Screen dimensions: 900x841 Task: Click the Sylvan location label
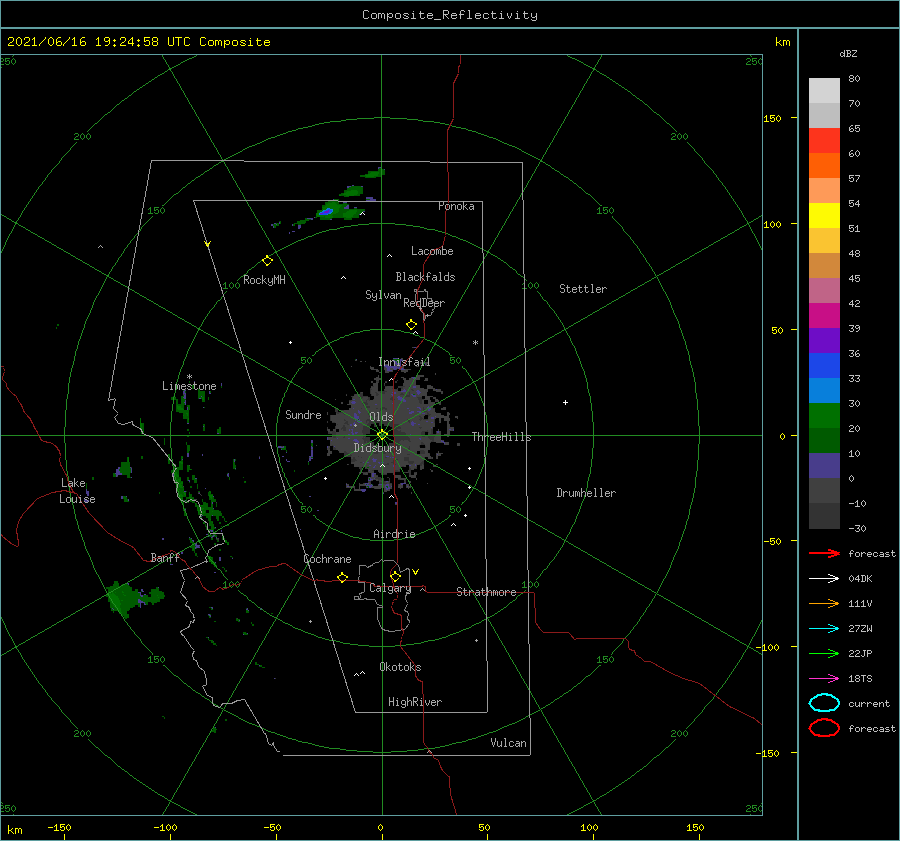(x=383, y=295)
